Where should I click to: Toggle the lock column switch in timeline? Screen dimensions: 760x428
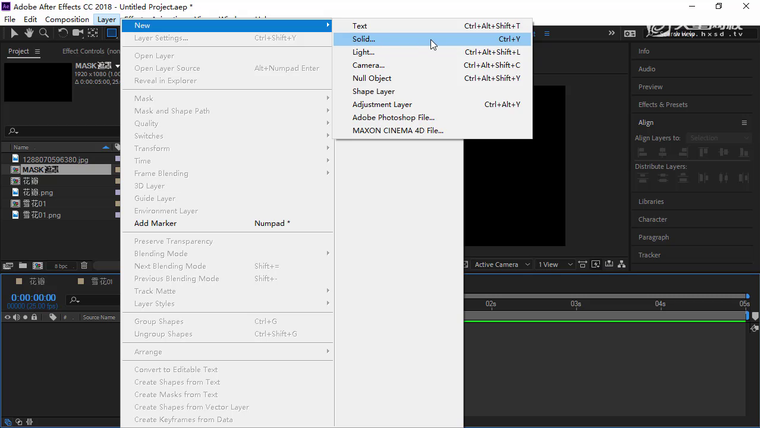click(35, 317)
